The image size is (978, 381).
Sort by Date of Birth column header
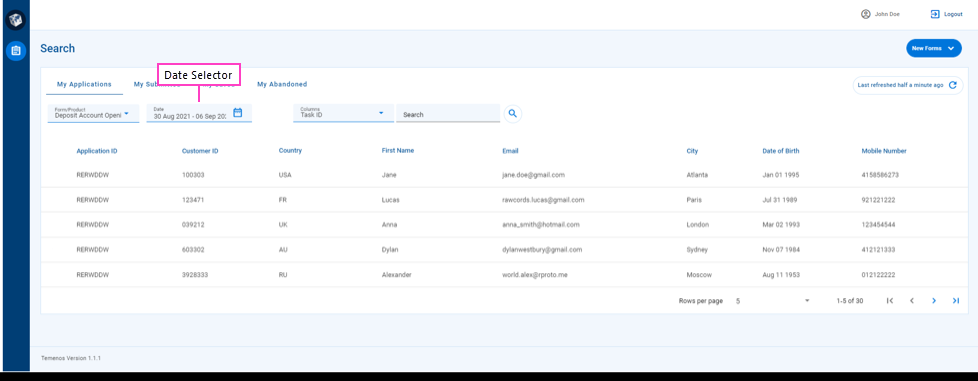[781, 151]
